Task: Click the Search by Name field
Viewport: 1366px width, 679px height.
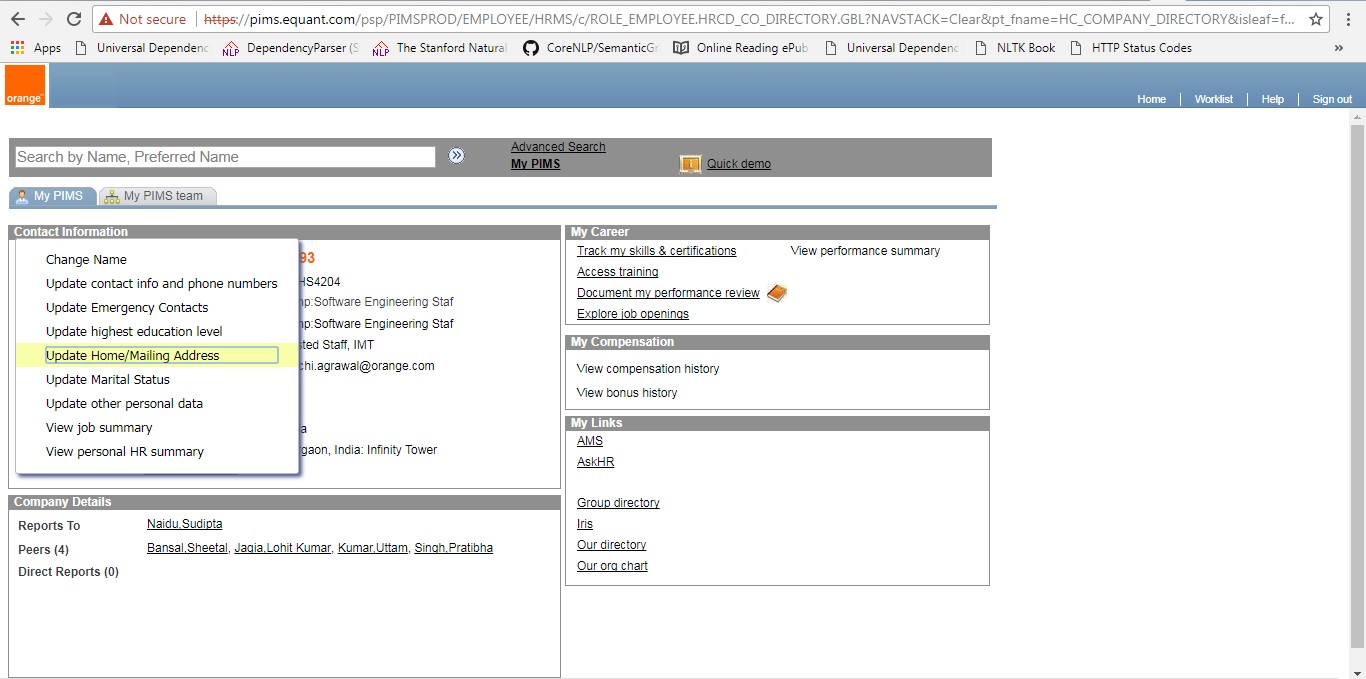Action: tap(225, 157)
